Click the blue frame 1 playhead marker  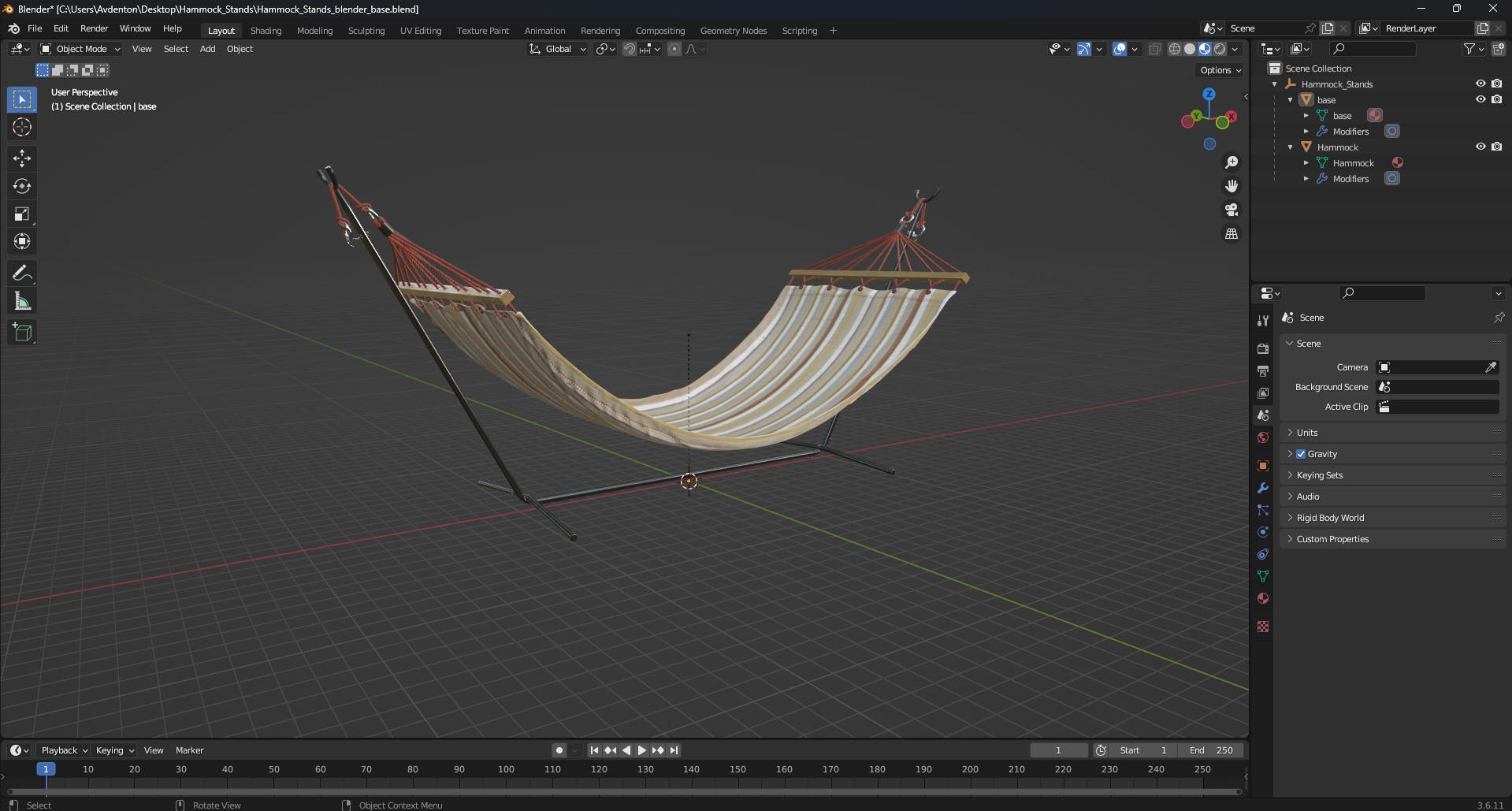tap(46, 769)
